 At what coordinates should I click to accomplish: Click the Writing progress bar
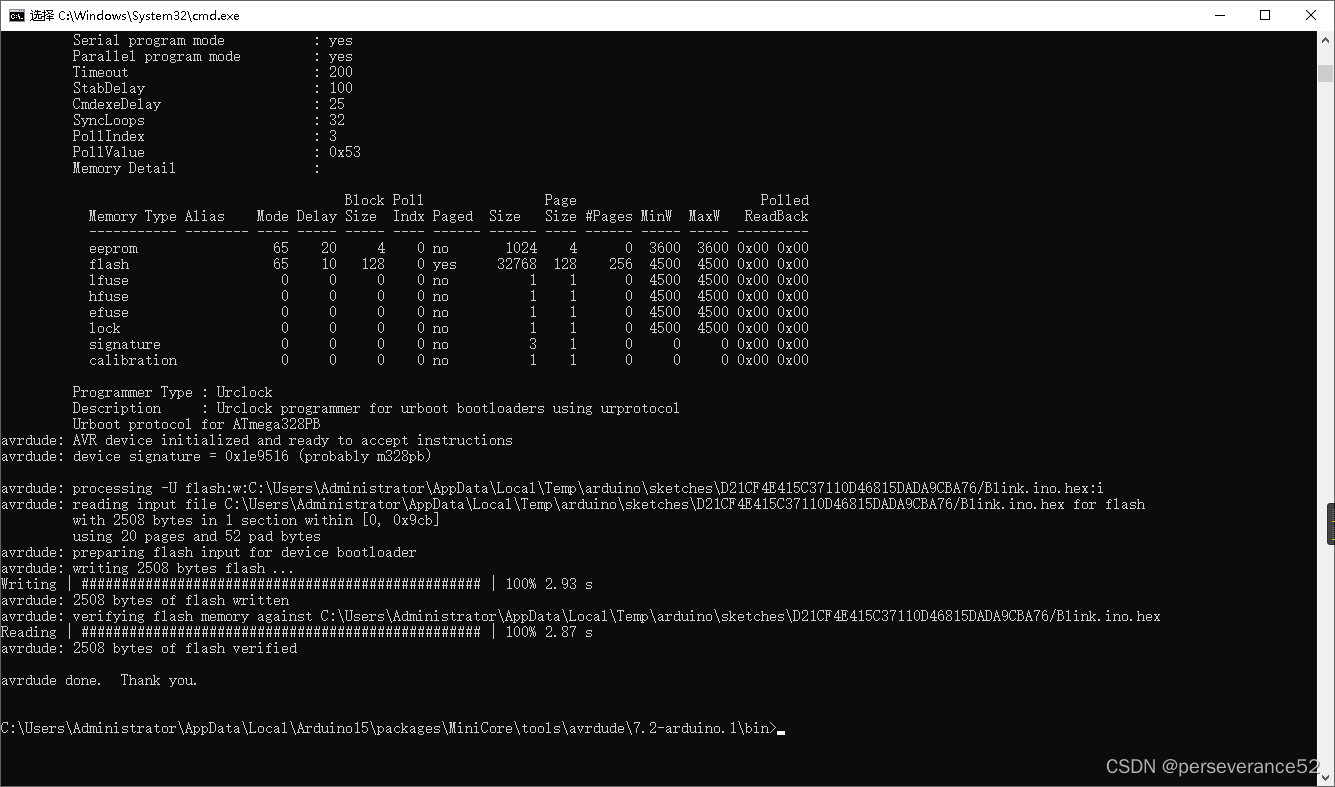[x=280, y=584]
